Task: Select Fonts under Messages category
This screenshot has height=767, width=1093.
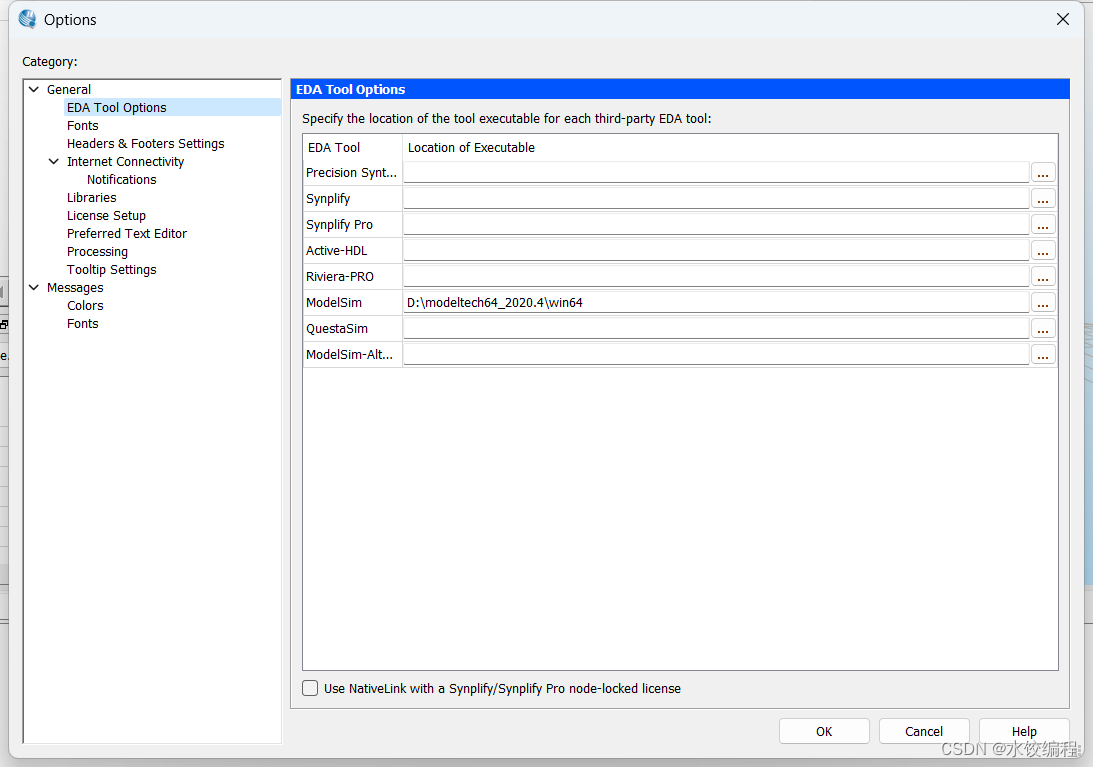Action: (82, 324)
